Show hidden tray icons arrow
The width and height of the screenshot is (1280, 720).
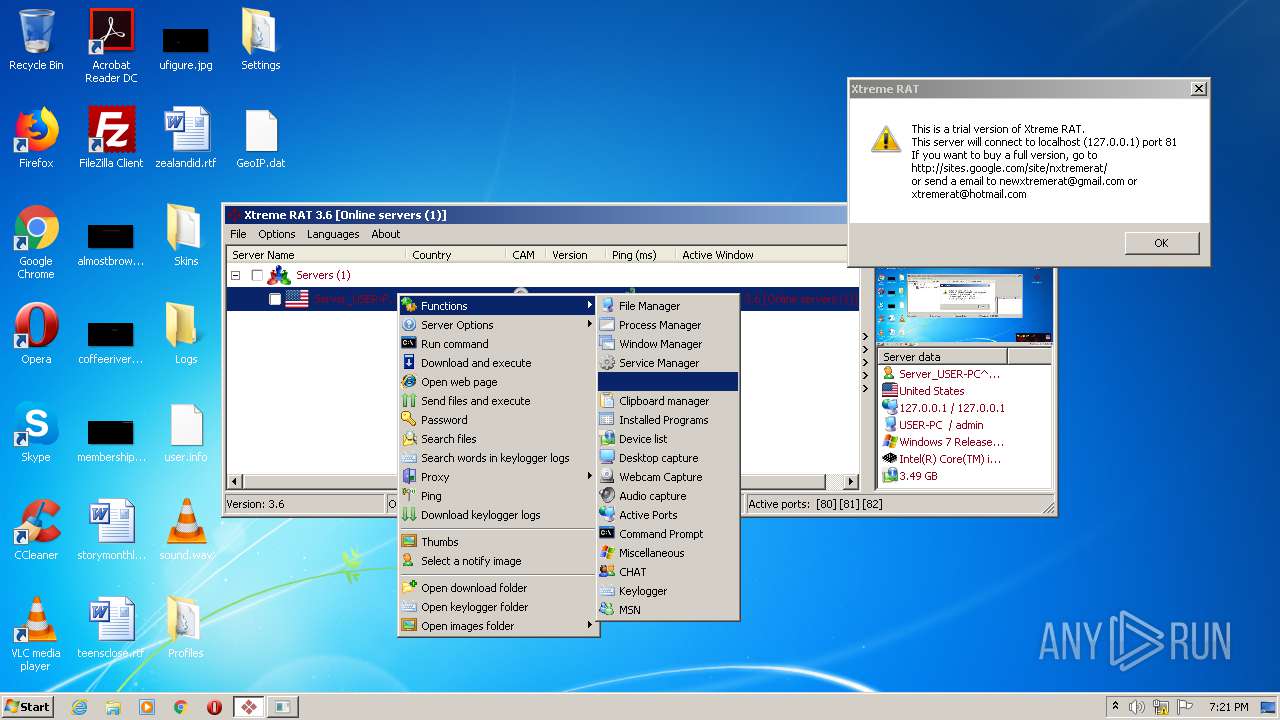(x=1115, y=706)
